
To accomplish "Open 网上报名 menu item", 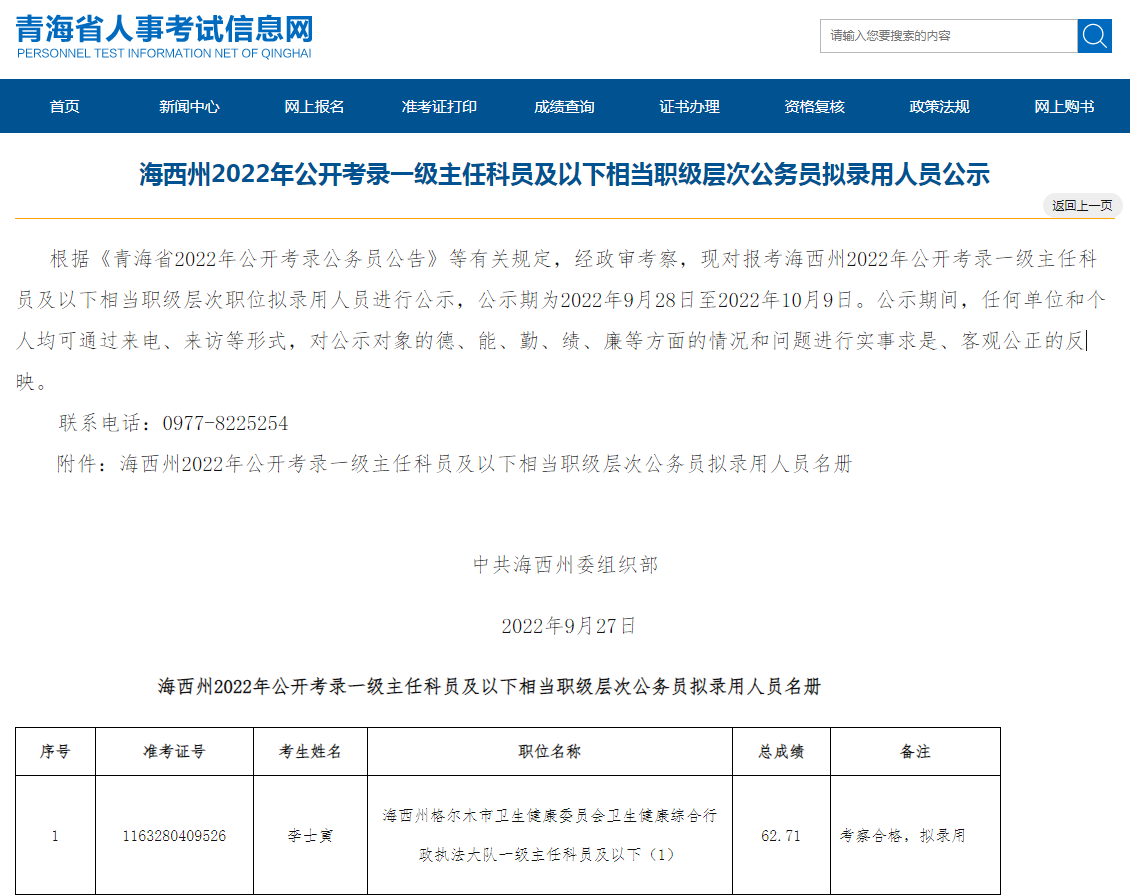I will (314, 107).
